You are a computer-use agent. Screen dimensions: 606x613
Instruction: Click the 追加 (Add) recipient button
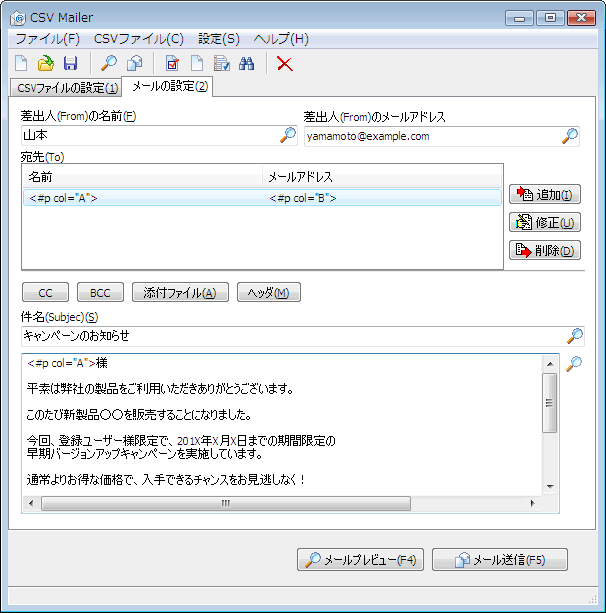[544, 195]
